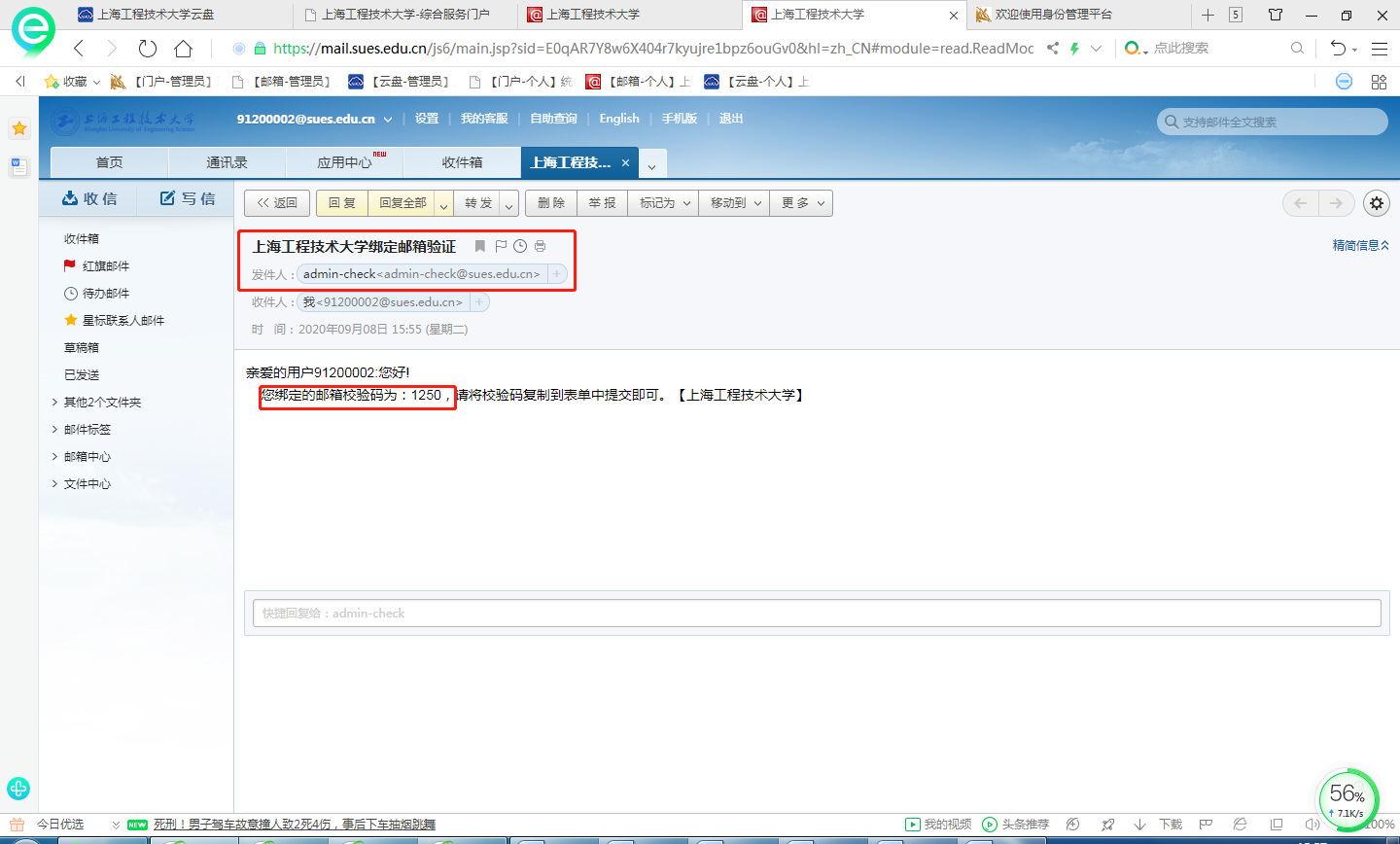The height and width of the screenshot is (844, 1400).
Task: Open the 移动到 dropdown
Action: (x=734, y=203)
